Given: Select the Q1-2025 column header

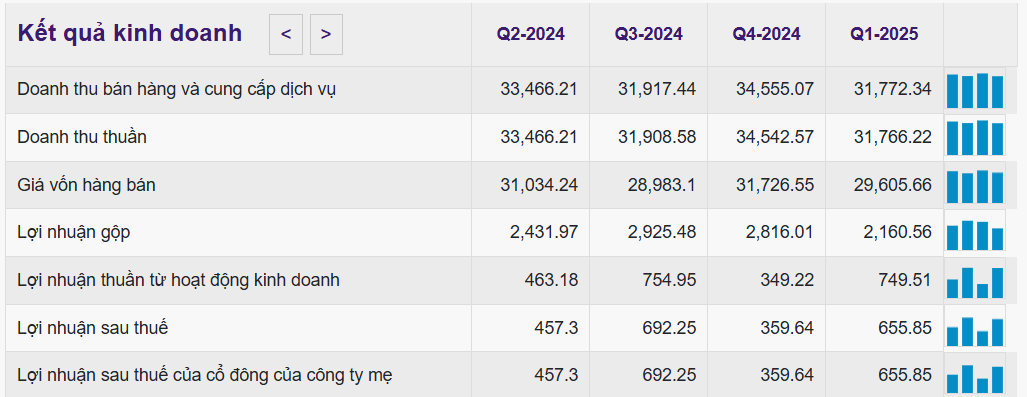Looking at the screenshot, I should pos(884,34).
